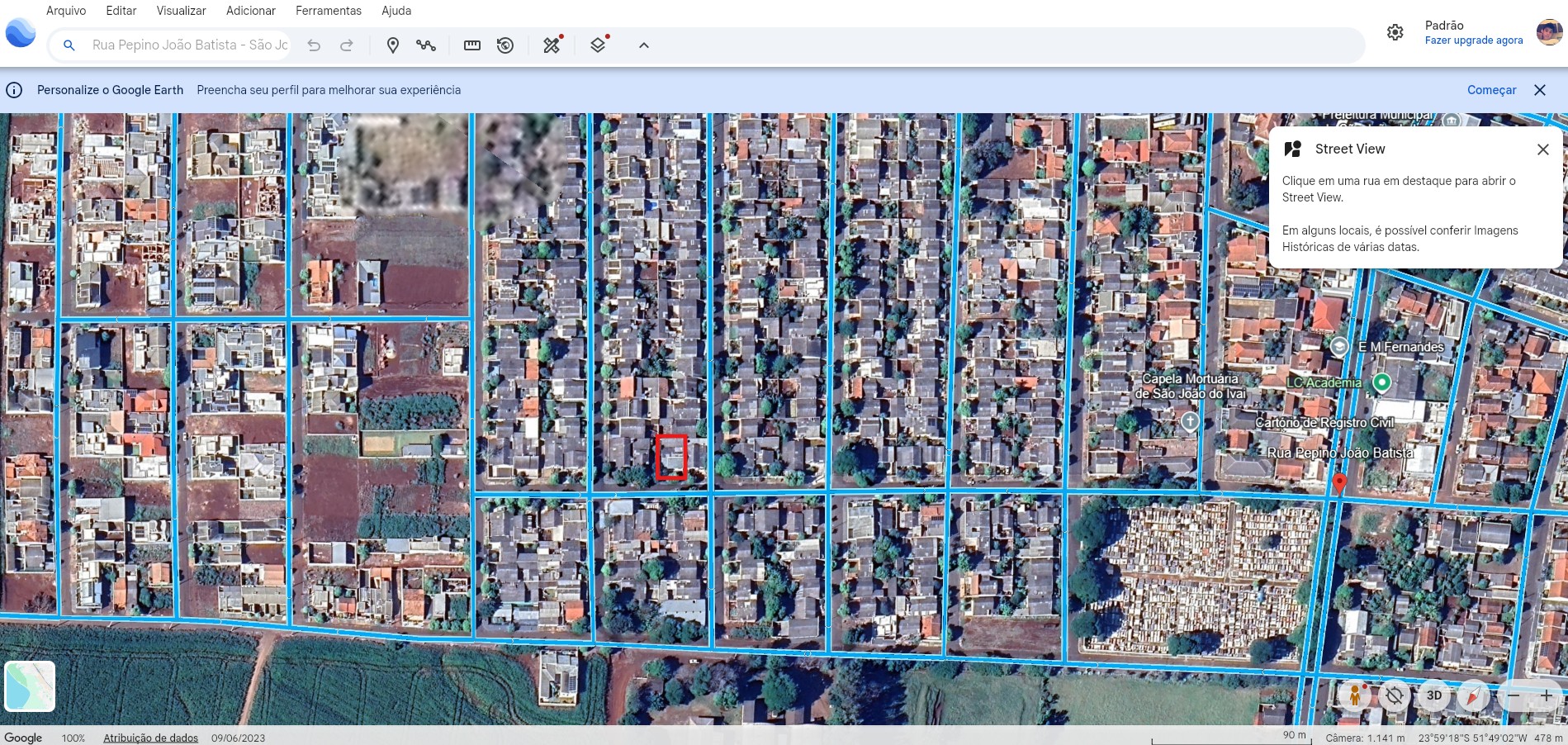Open the map layers panel
This screenshot has width=1568, height=745.
(599, 45)
